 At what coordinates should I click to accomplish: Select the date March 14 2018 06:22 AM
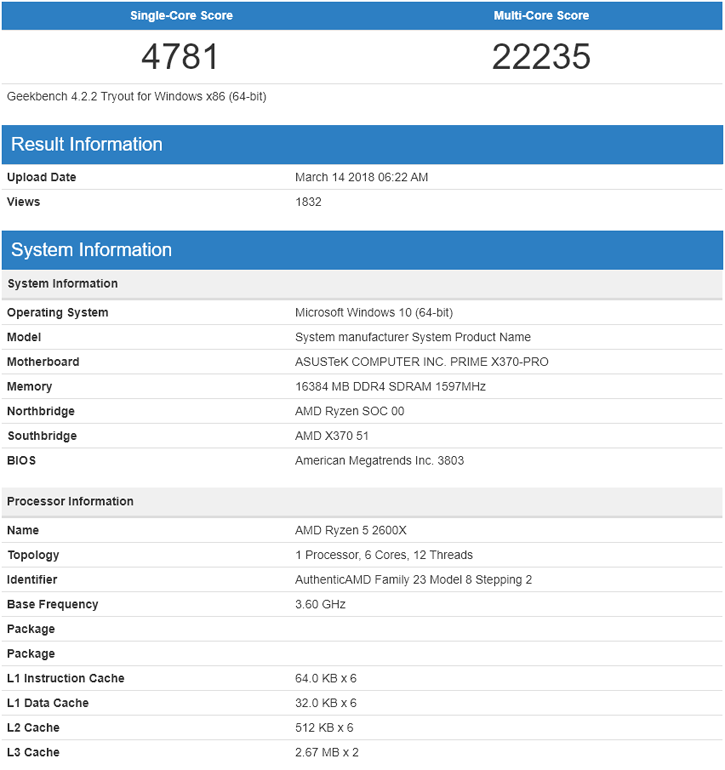(362, 177)
